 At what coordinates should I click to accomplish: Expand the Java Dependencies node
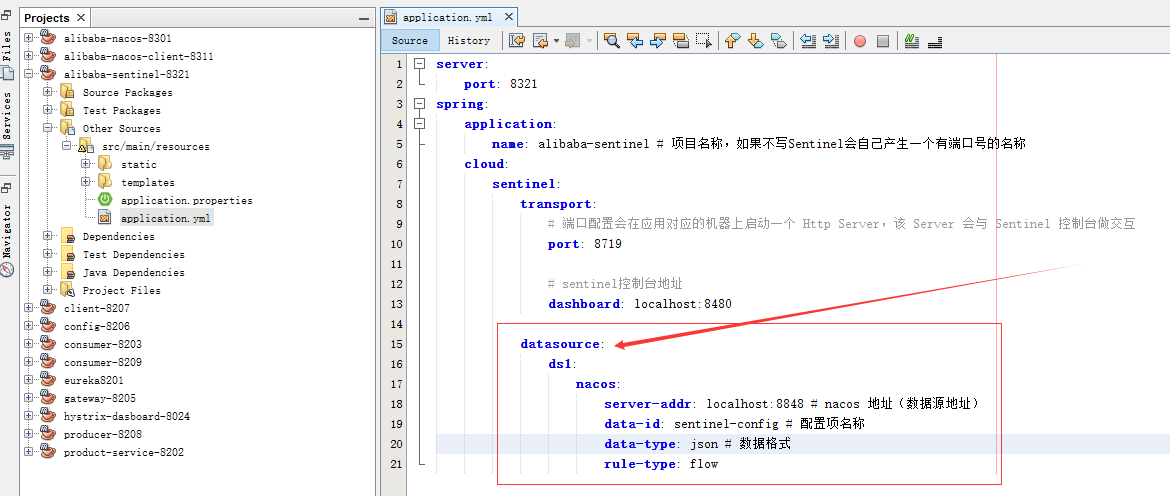click(x=47, y=271)
